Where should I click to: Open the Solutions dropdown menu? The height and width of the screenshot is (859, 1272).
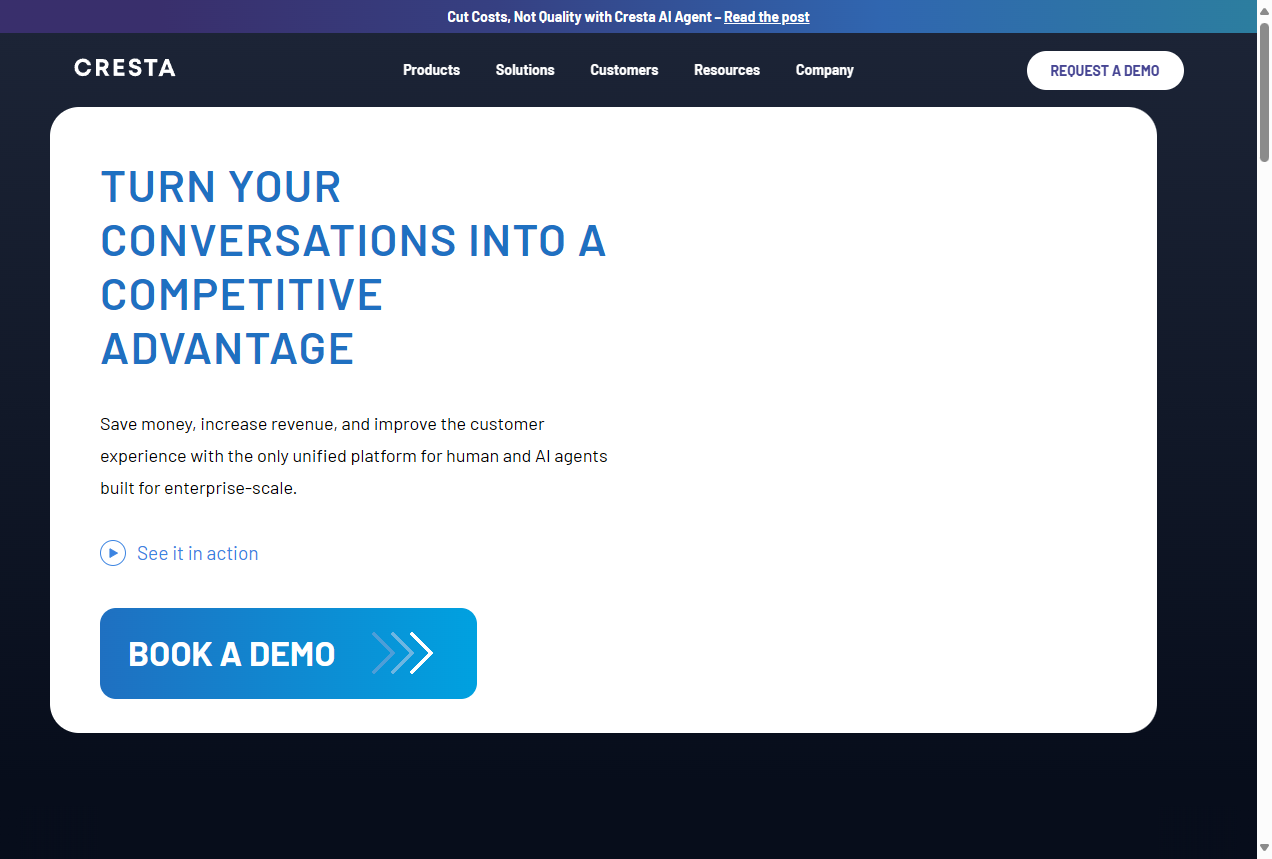(525, 70)
